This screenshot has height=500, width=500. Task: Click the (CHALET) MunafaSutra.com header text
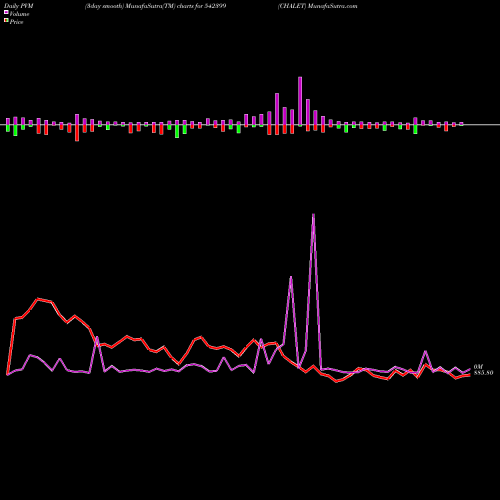point(317,6)
